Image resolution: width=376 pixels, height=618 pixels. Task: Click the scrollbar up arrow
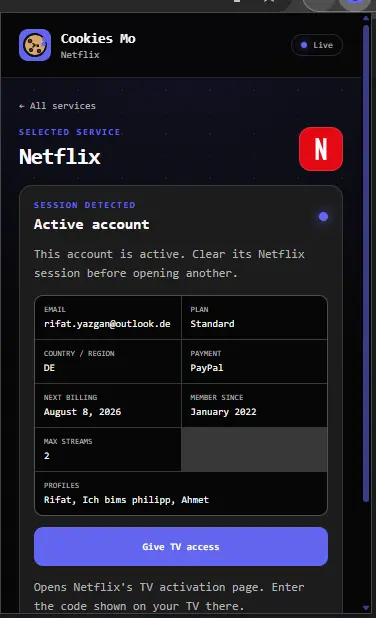pos(366,18)
